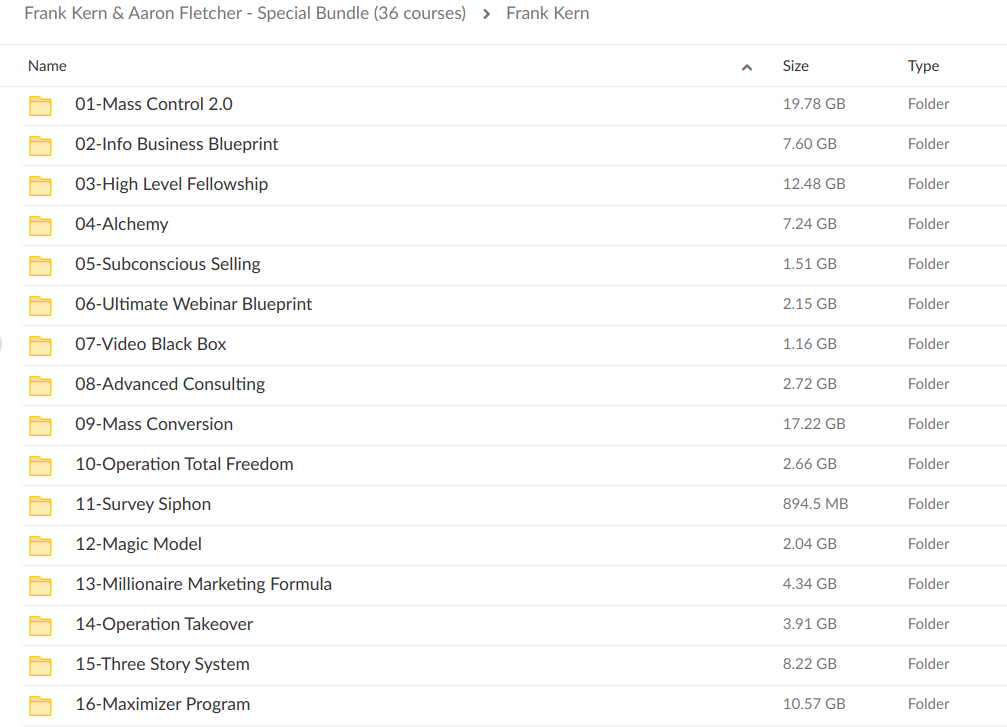
Task: Click the folder icon beside 13-Millionaire Marketing Formula
Action: coord(40,584)
